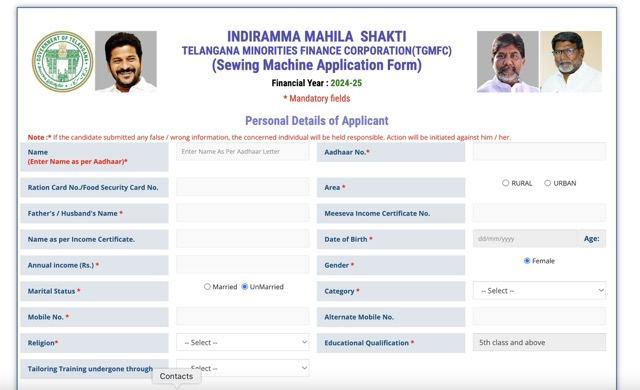The height and width of the screenshot is (390, 640).
Task: Click the Ration Card No. input field
Action: pos(242,187)
